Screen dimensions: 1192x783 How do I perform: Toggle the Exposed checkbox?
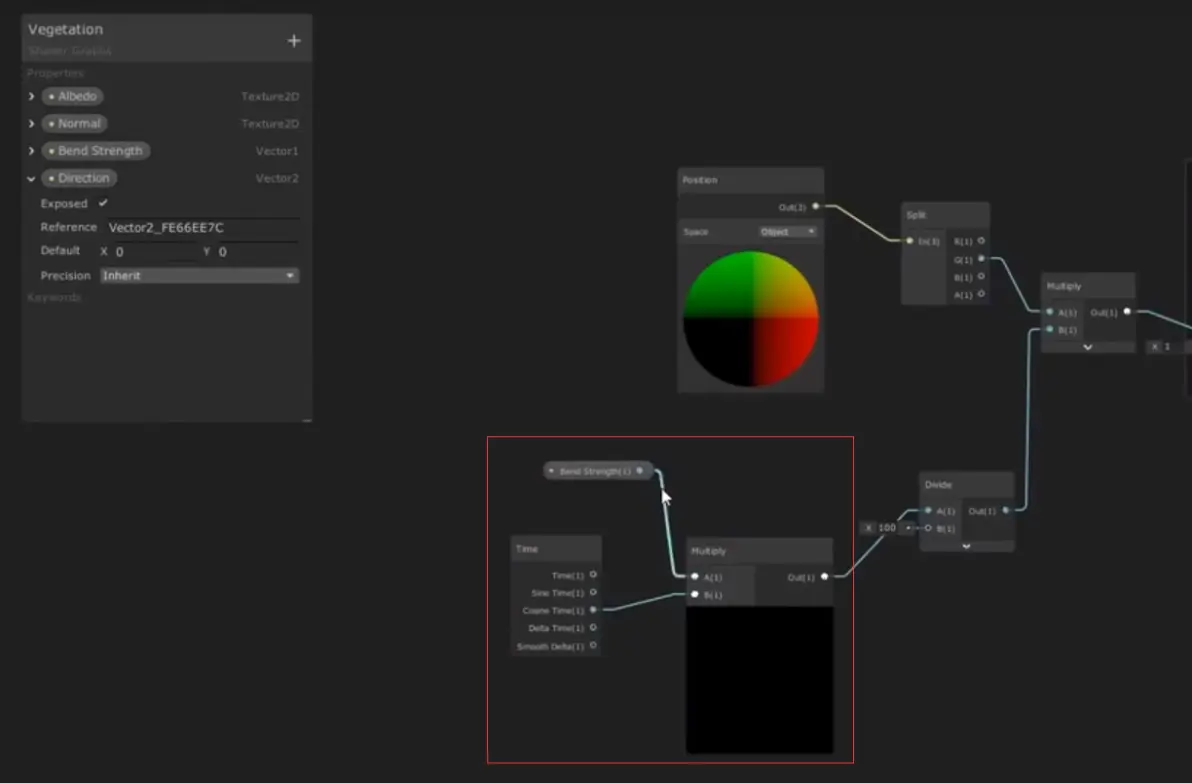pyautogui.click(x=103, y=203)
